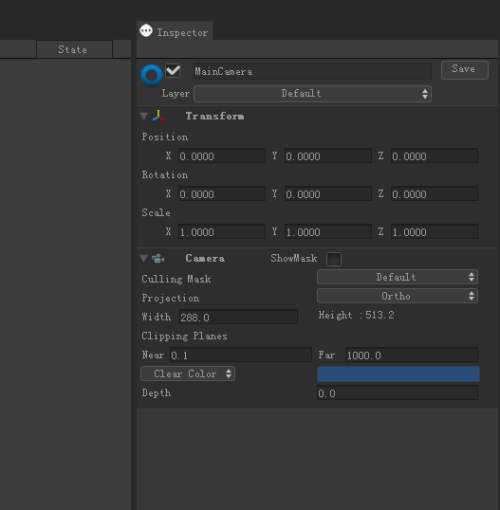Open the Clear Color mode dropdown
Screen dimensions: 500x510
pos(188,374)
